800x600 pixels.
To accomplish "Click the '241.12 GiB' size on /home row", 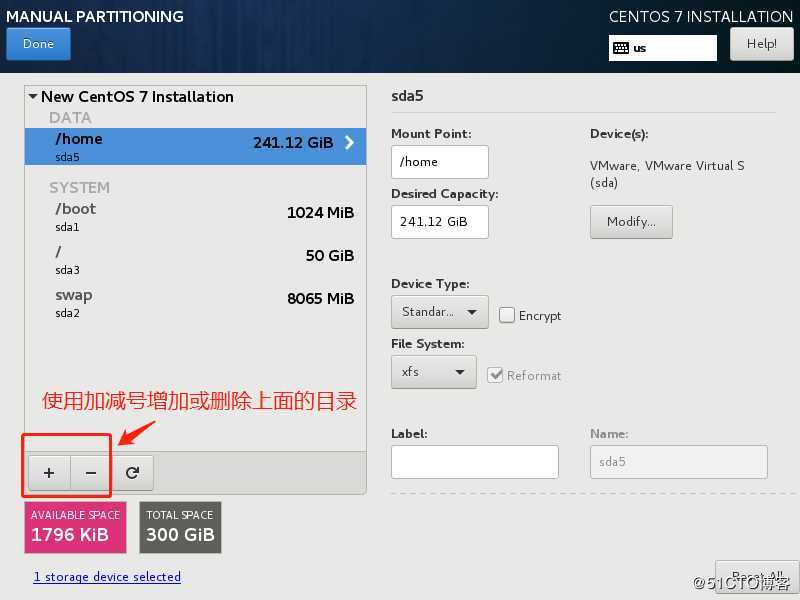I will 293,142.
